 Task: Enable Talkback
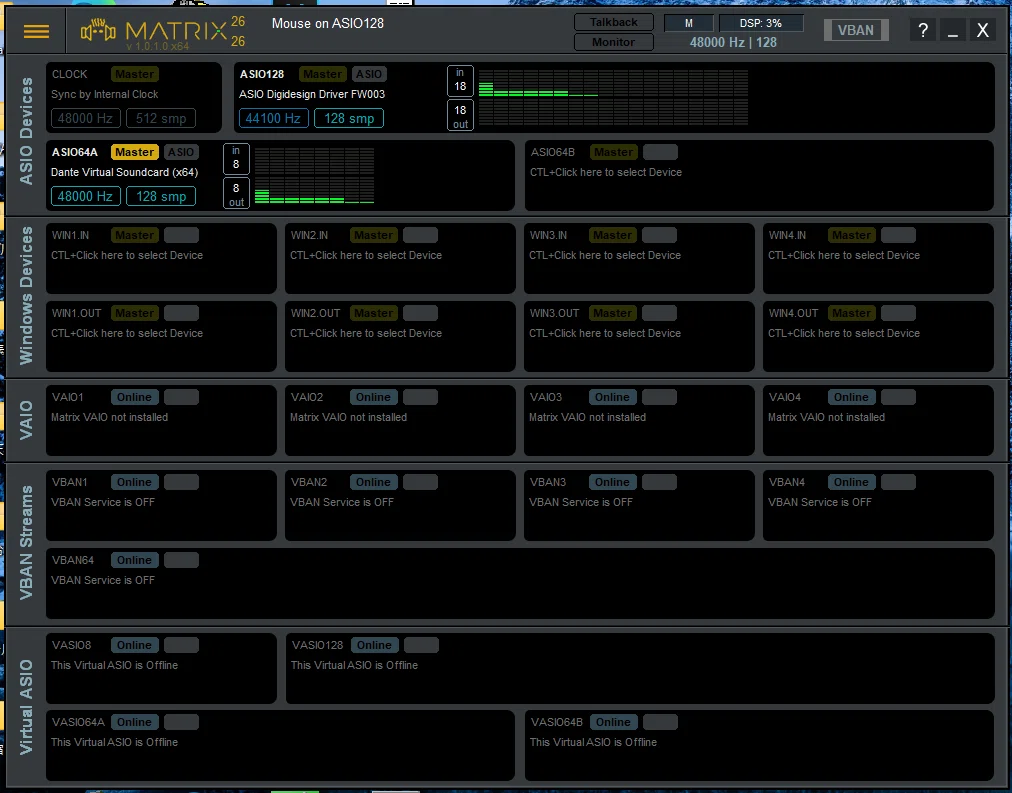tap(614, 22)
